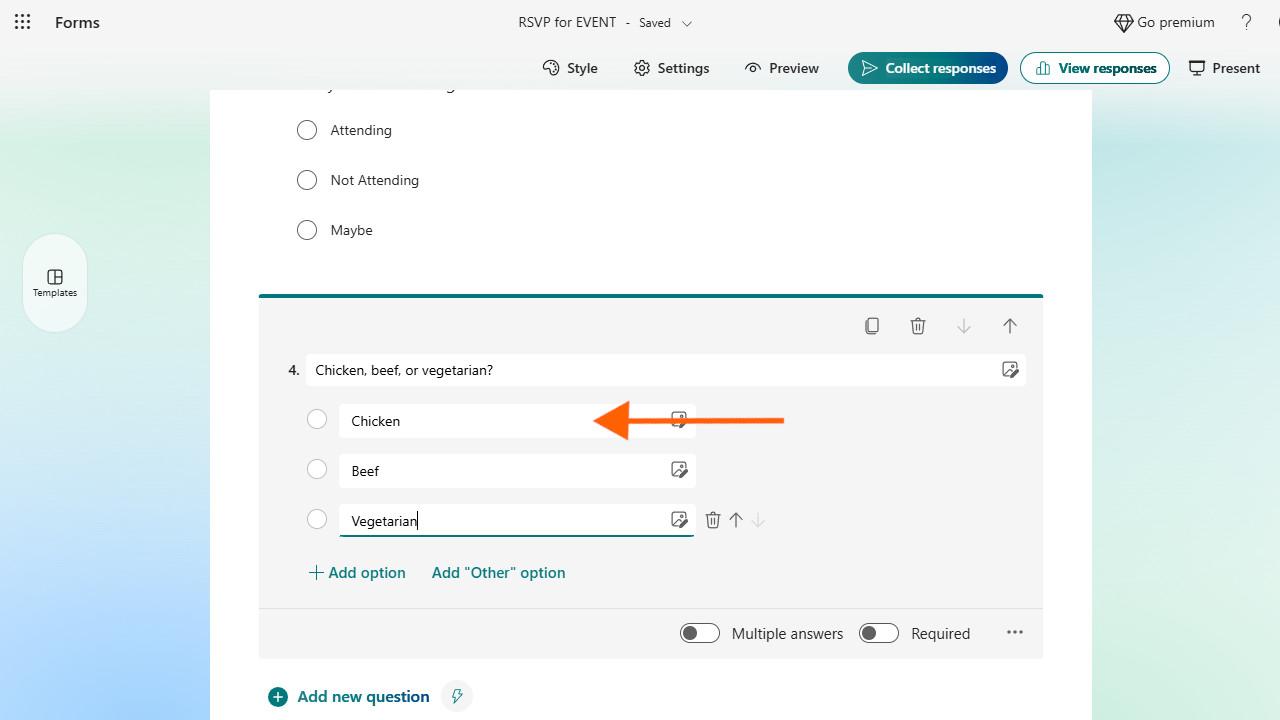
Task: Add an image to the Beef option
Action: click(679, 470)
